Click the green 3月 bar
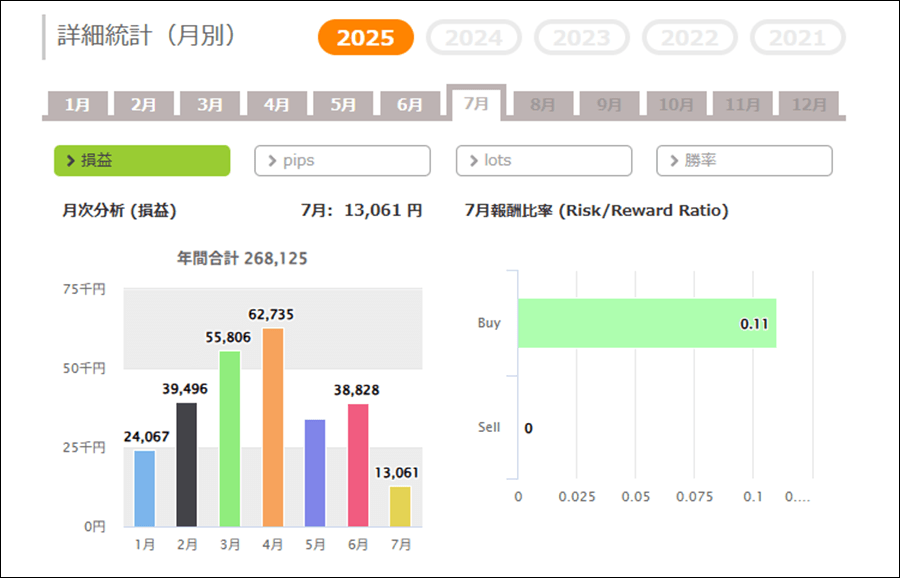This screenshot has width=900, height=578. click(230, 439)
